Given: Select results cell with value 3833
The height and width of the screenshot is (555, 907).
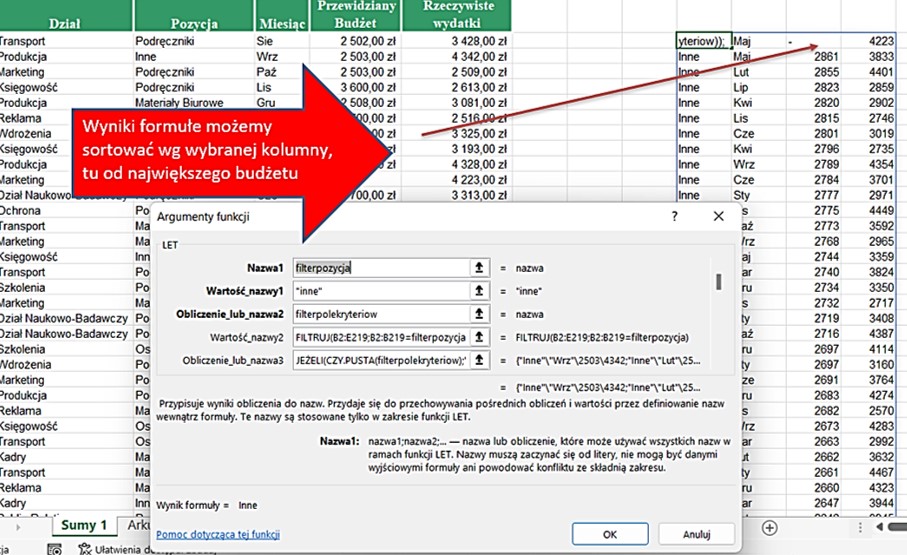Looking at the screenshot, I should point(868,57).
